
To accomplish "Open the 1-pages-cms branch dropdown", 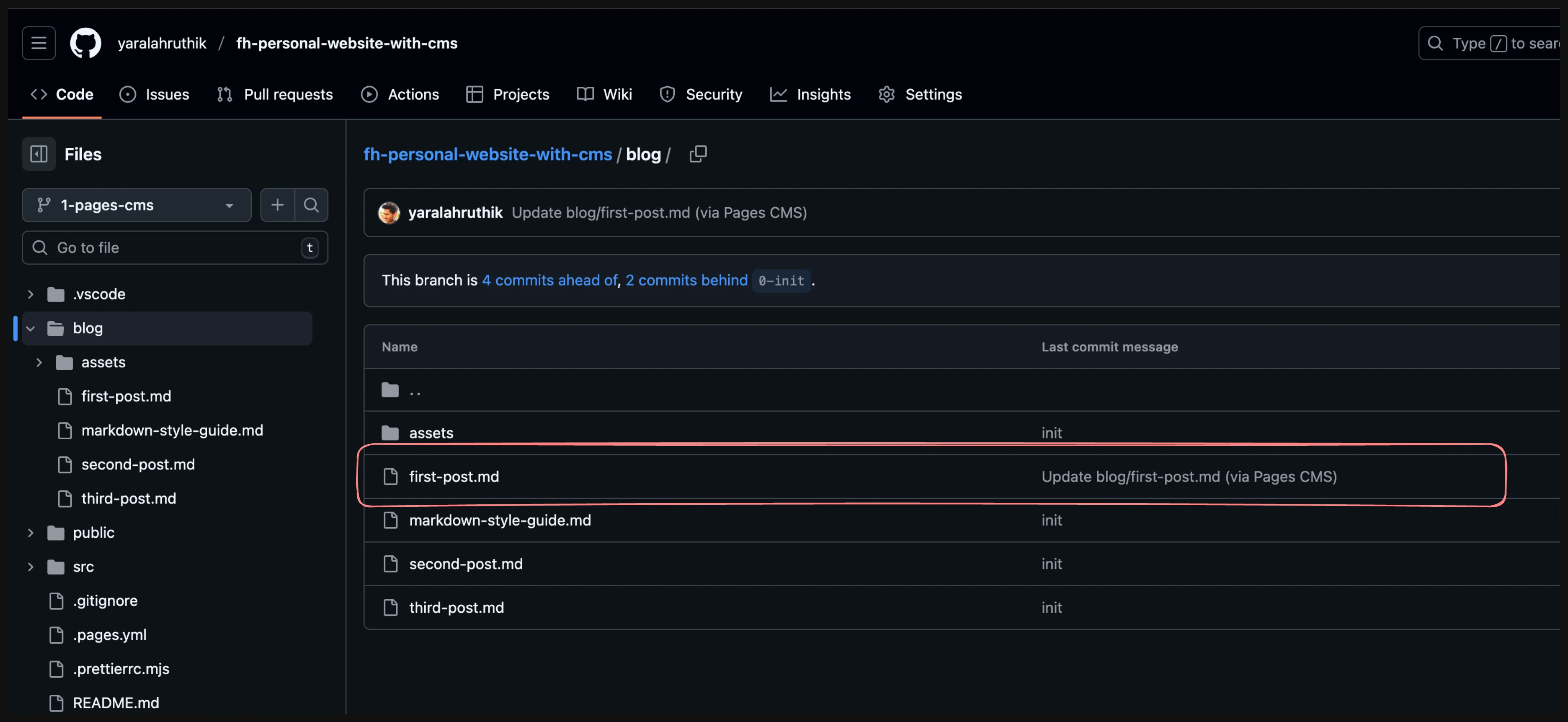I will 136,205.
